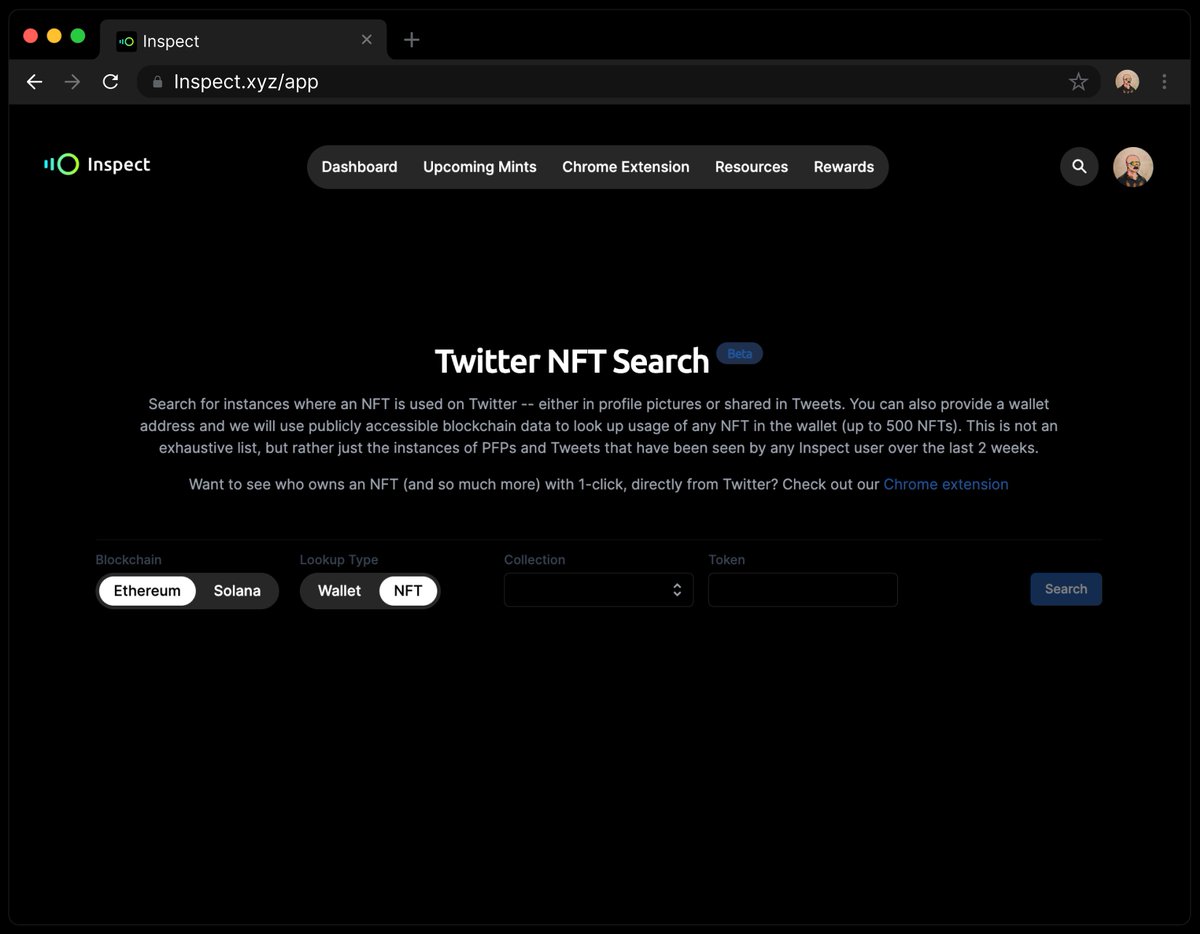
Task: Go back with the browser back arrow
Action: (x=34, y=82)
